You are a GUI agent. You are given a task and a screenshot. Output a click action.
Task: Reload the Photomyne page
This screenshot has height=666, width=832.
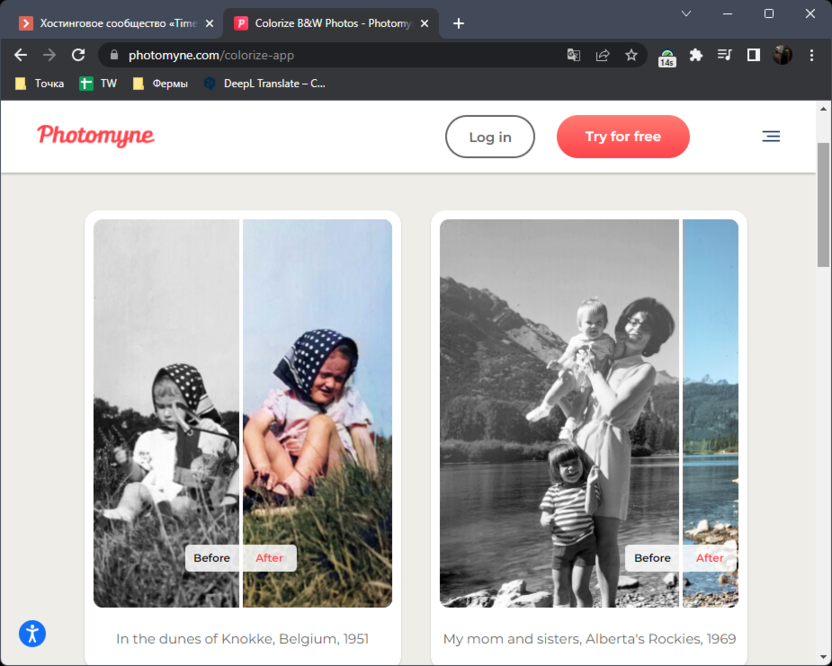point(79,55)
